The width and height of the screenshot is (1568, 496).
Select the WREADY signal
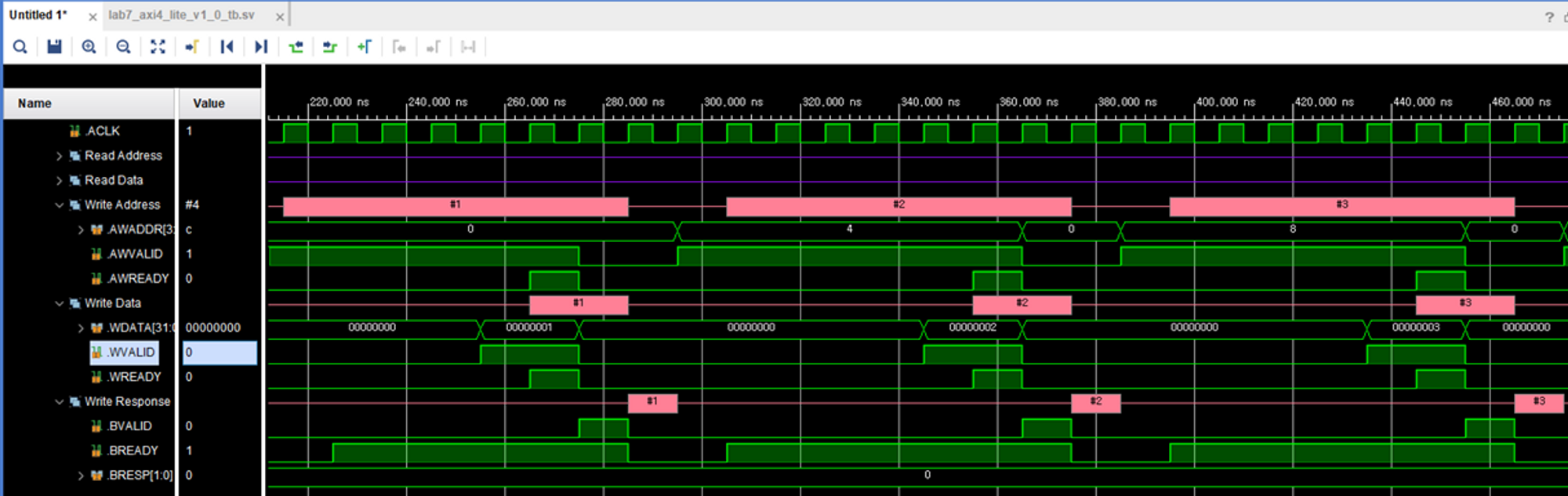coord(134,377)
